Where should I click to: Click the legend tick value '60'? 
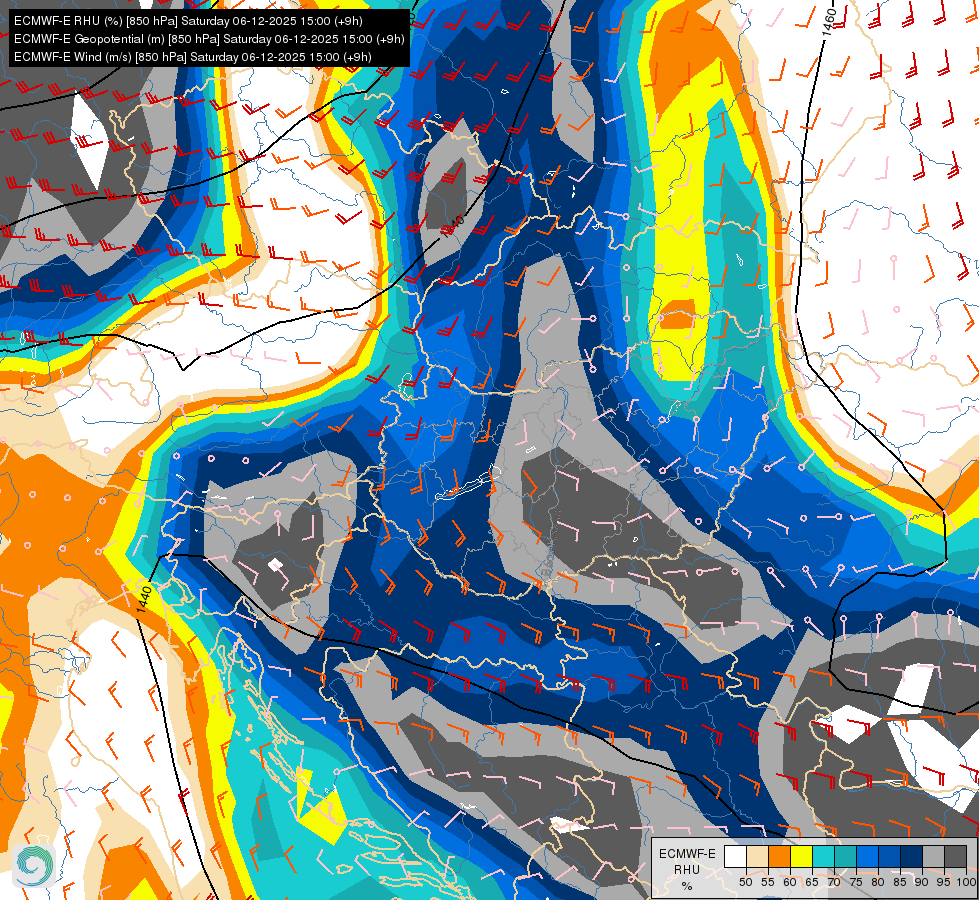[x=790, y=882]
